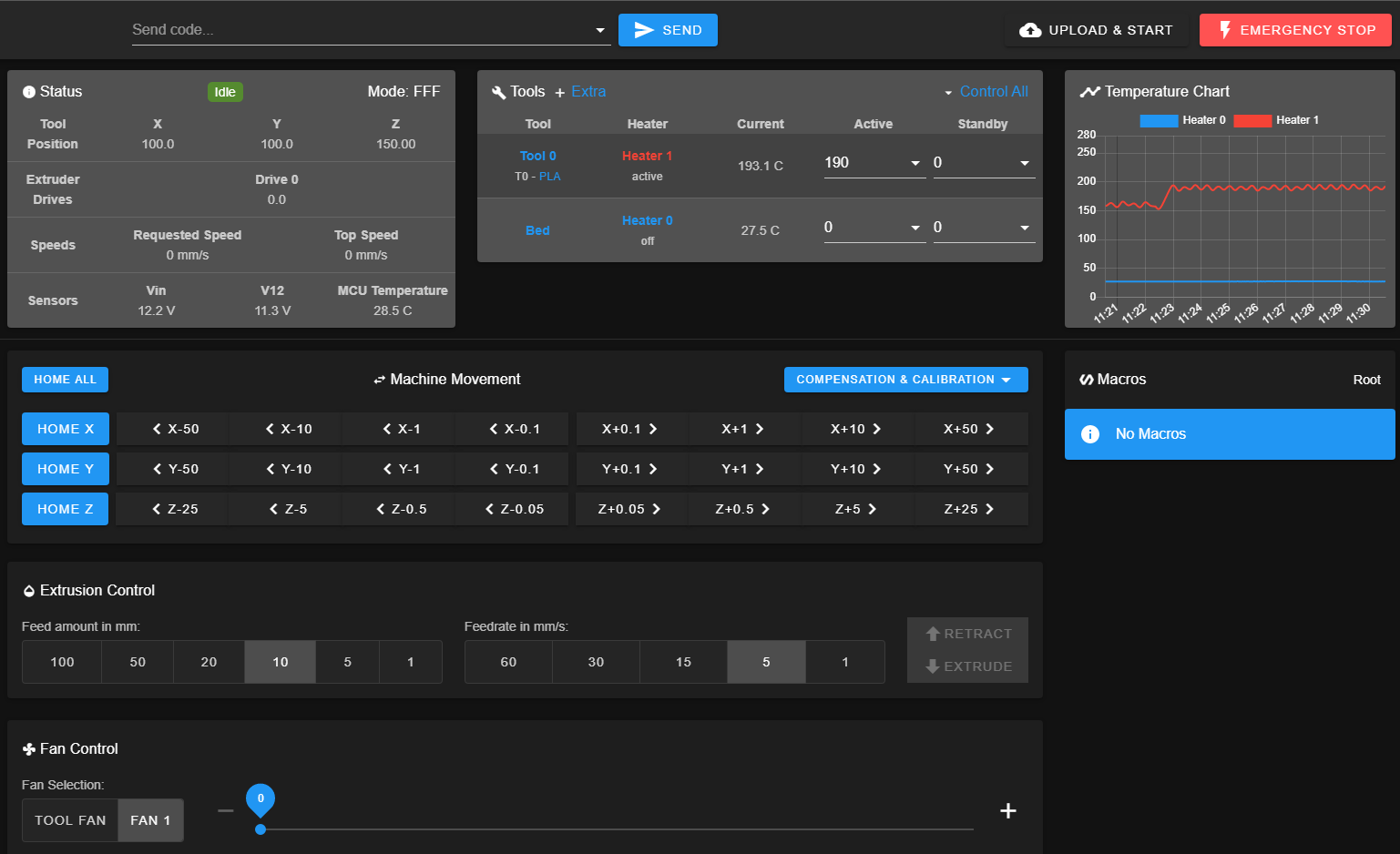The width and height of the screenshot is (1400, 854).
Task: Click Home All button
Action: tap(65, 380)
